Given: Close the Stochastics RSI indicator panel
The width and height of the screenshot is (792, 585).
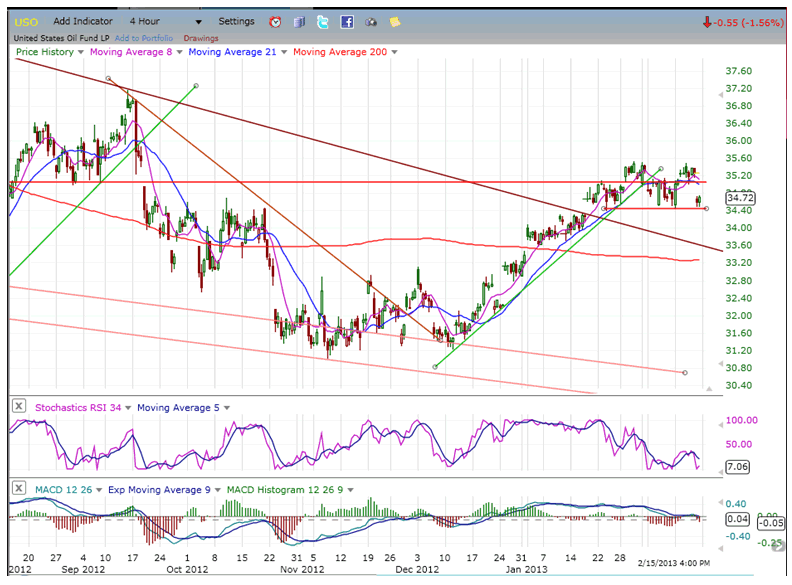Looking at the screenshot, I should (x=18, y=406).
